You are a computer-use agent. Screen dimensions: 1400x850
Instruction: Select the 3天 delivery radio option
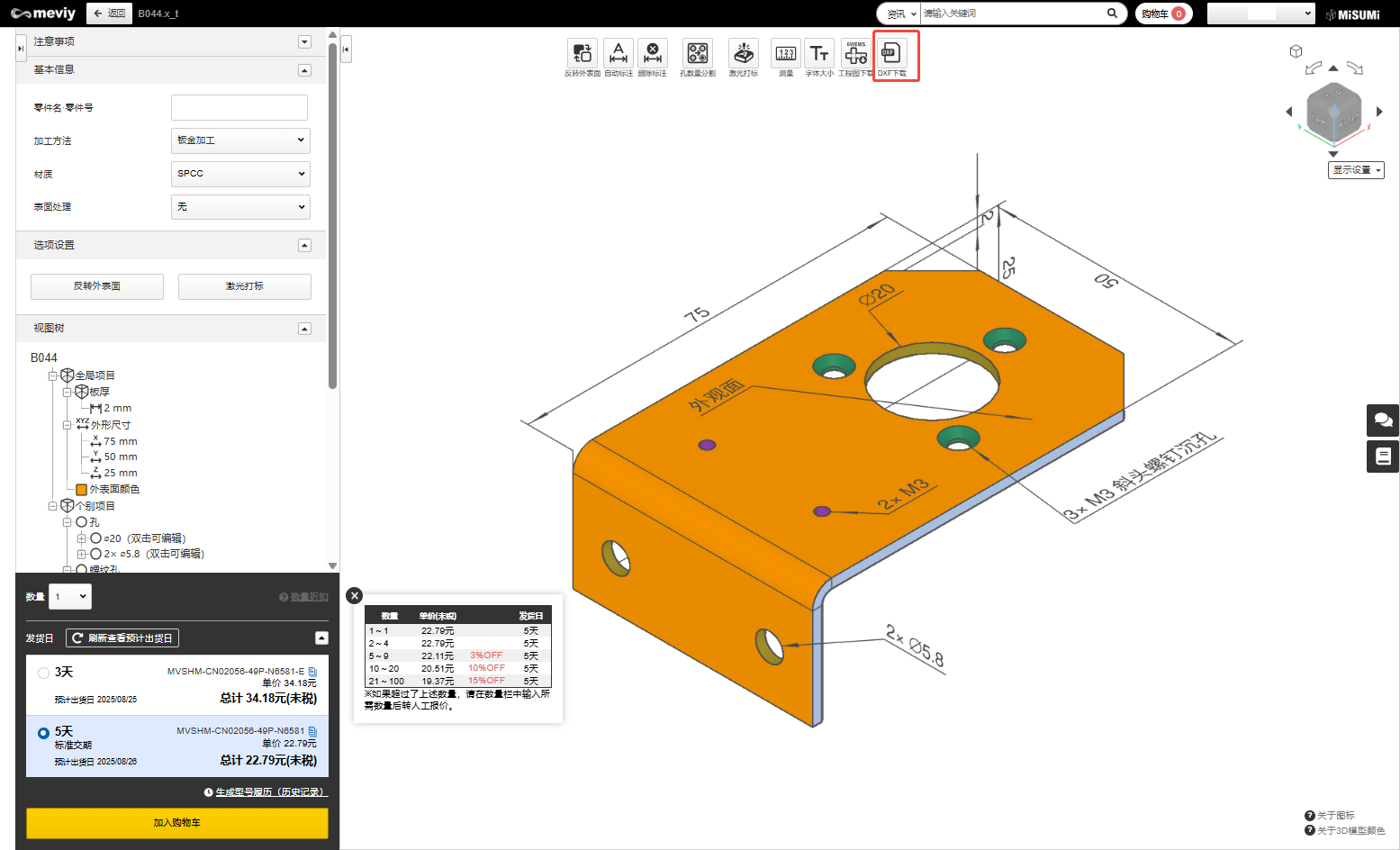(43, 673)
